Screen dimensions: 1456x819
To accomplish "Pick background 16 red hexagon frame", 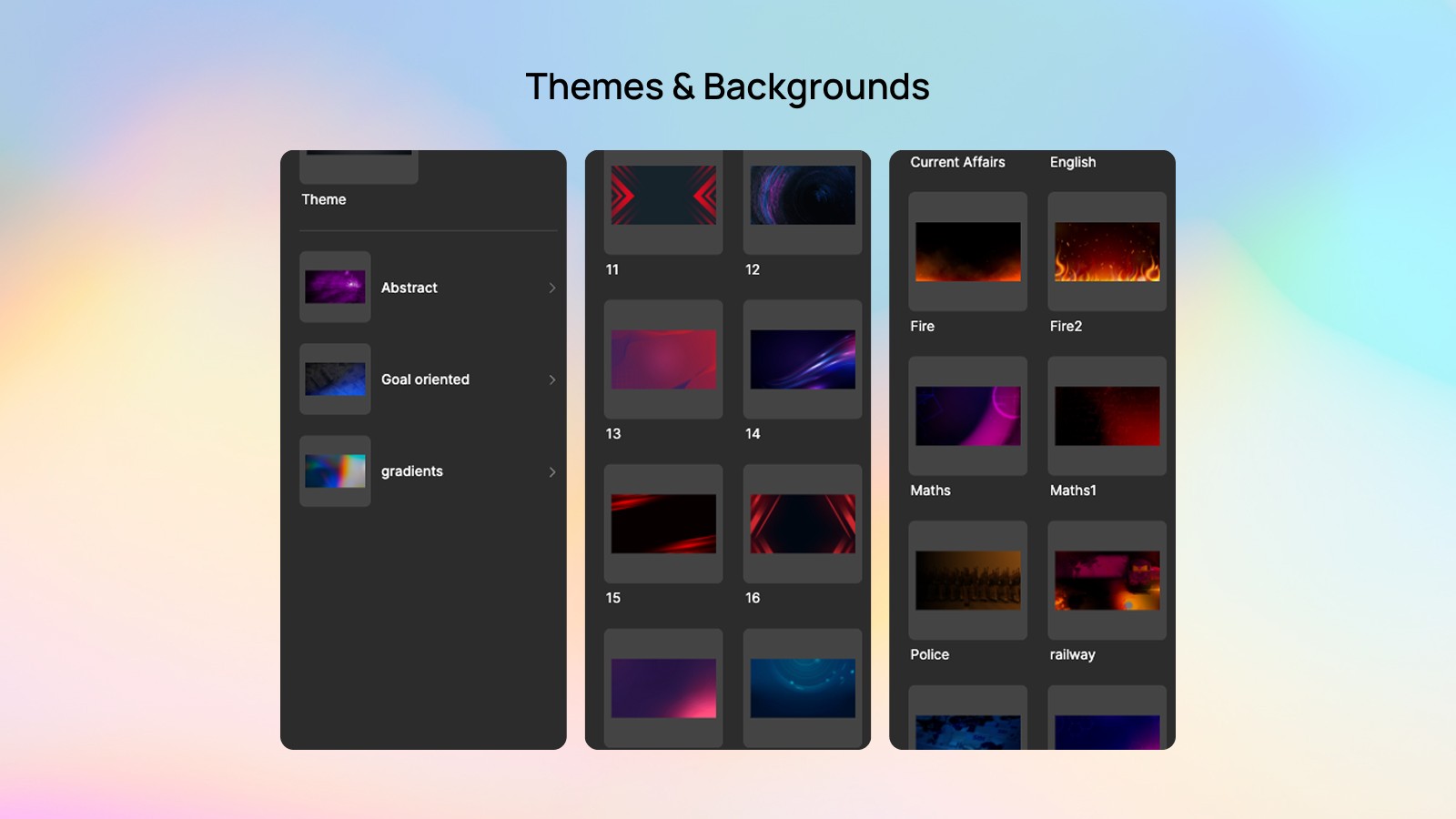I will [803, 524].
